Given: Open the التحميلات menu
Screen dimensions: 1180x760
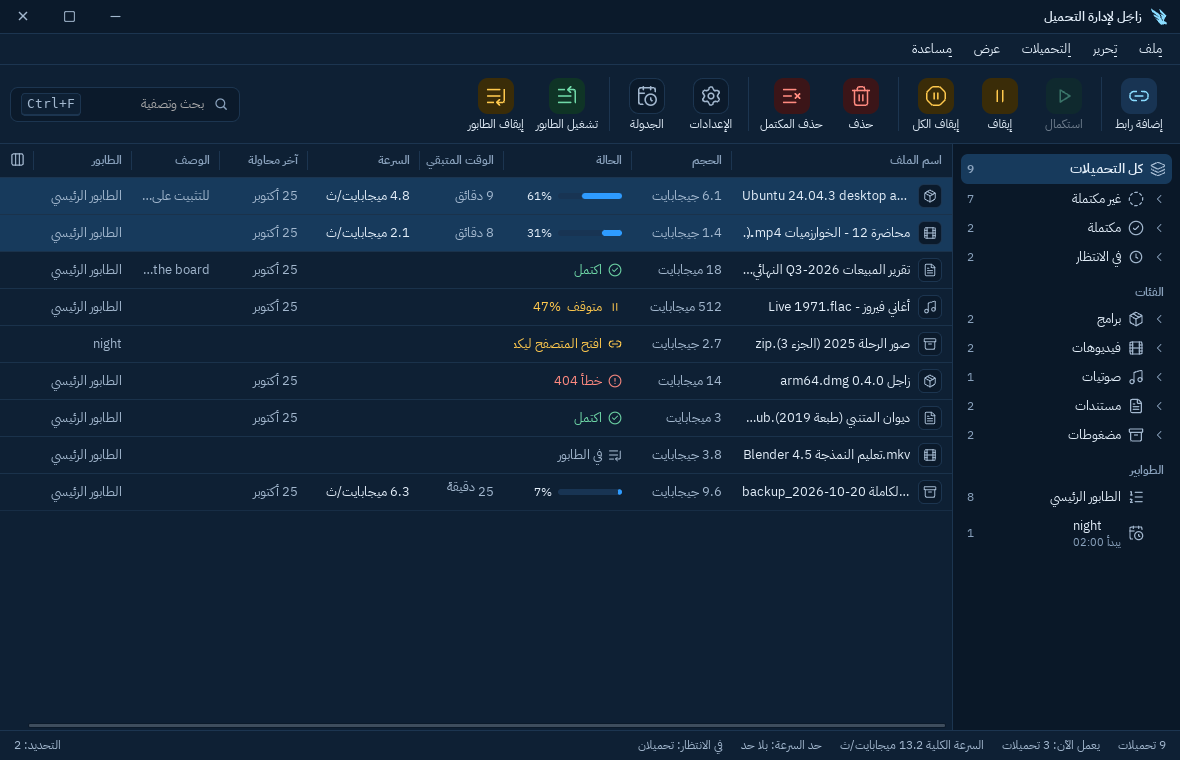Looking at the screenshot, I should point(1045,49).
